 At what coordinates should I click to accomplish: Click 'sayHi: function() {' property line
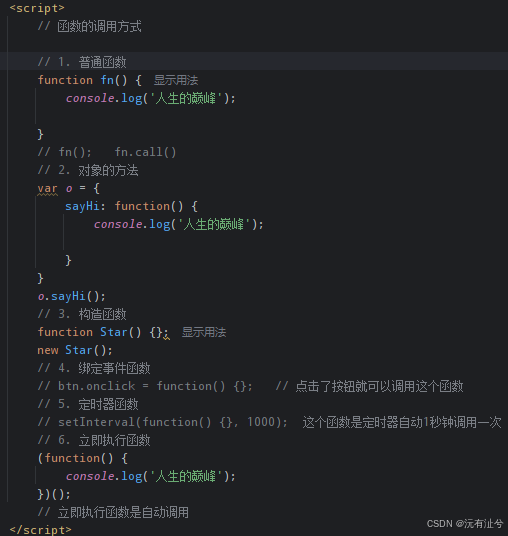[131, 206]
